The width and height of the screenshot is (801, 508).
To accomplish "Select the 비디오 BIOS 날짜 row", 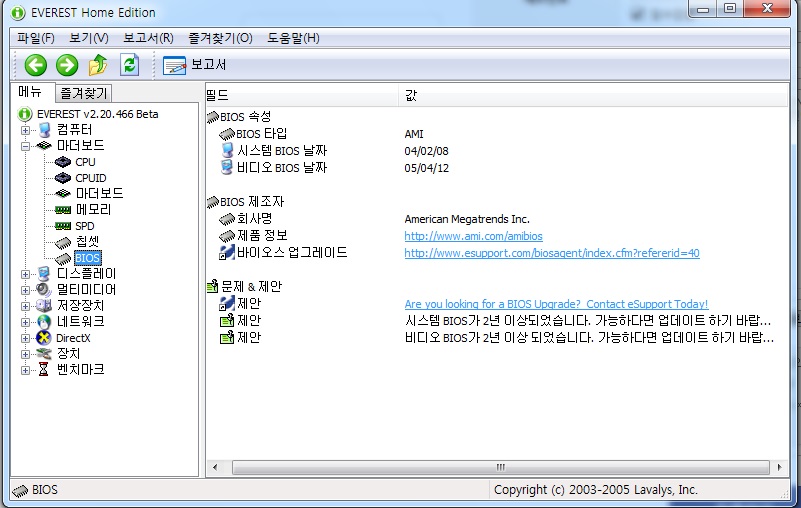I will [x=497, y=168].
